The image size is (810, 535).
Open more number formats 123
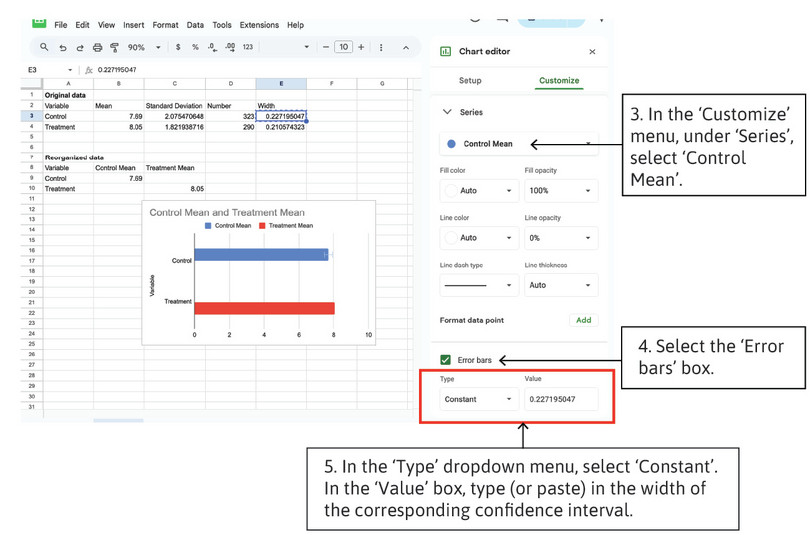pyautogui.click(x=248, y=47)
